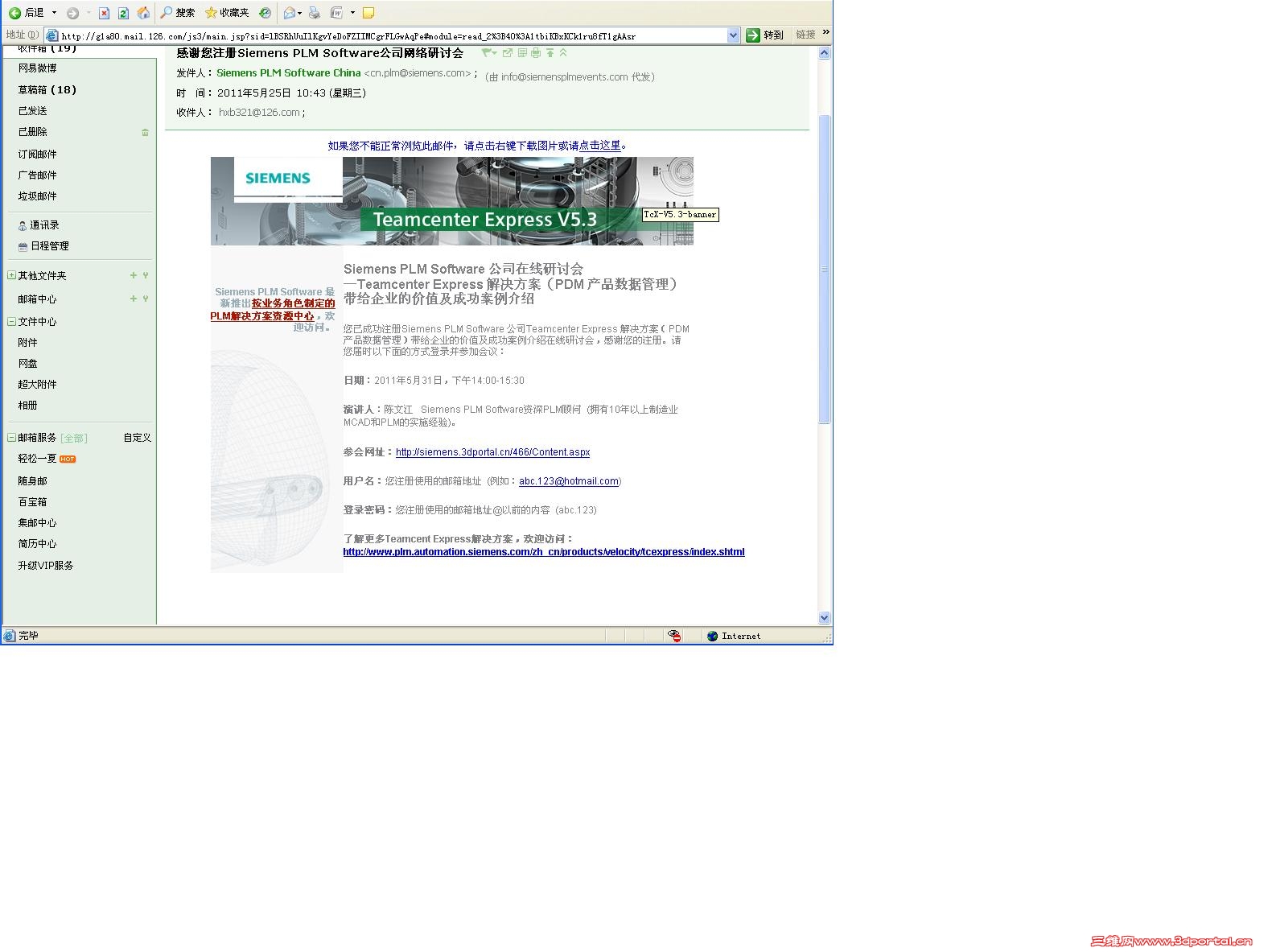Click the IE Back arrow icon
The width and height of the screenshot is (1268, 952).
pyautogui.click(x=14, y=13)
